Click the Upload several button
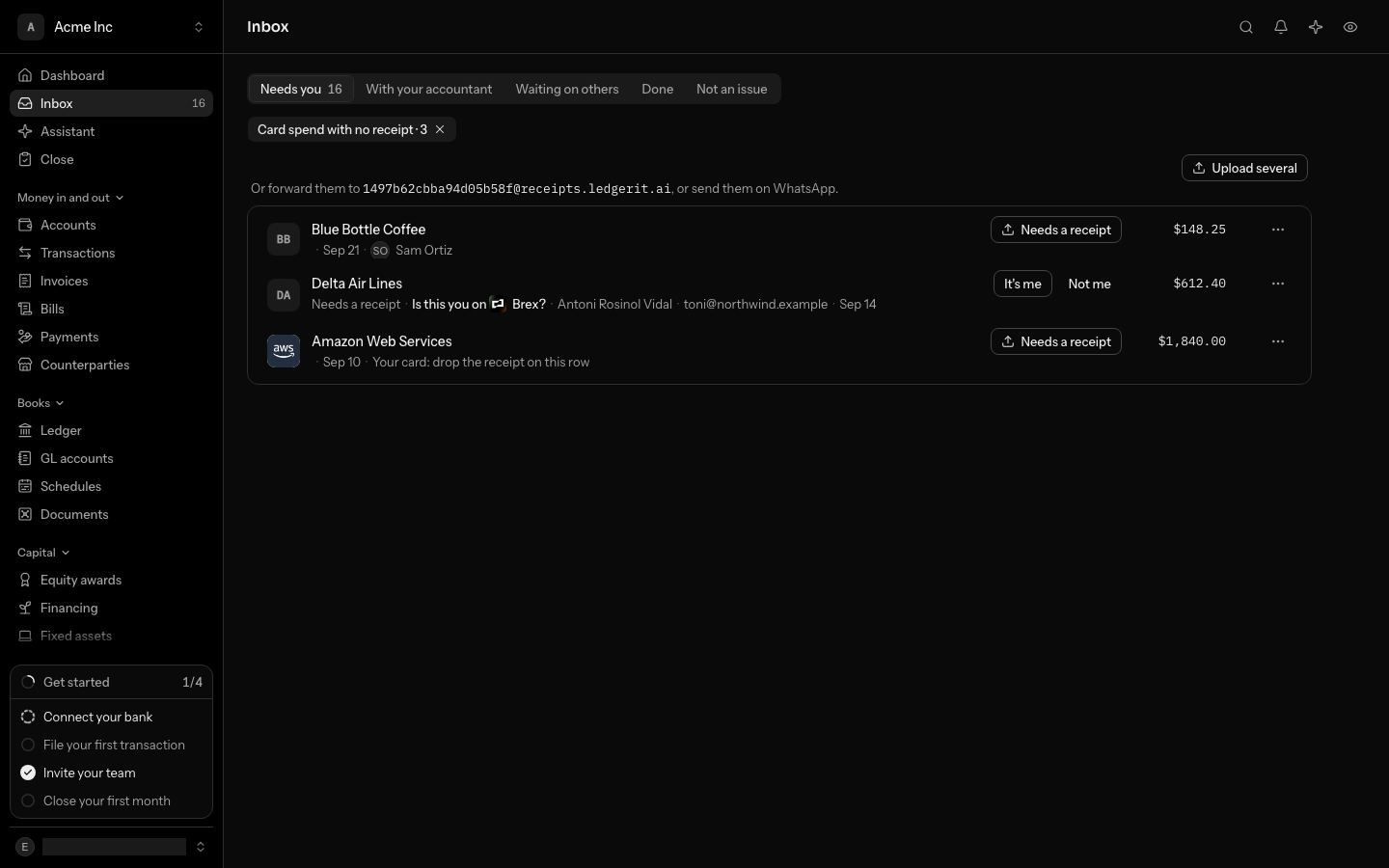Viewport: 1389px width, 868px height. click(1244, 168)
